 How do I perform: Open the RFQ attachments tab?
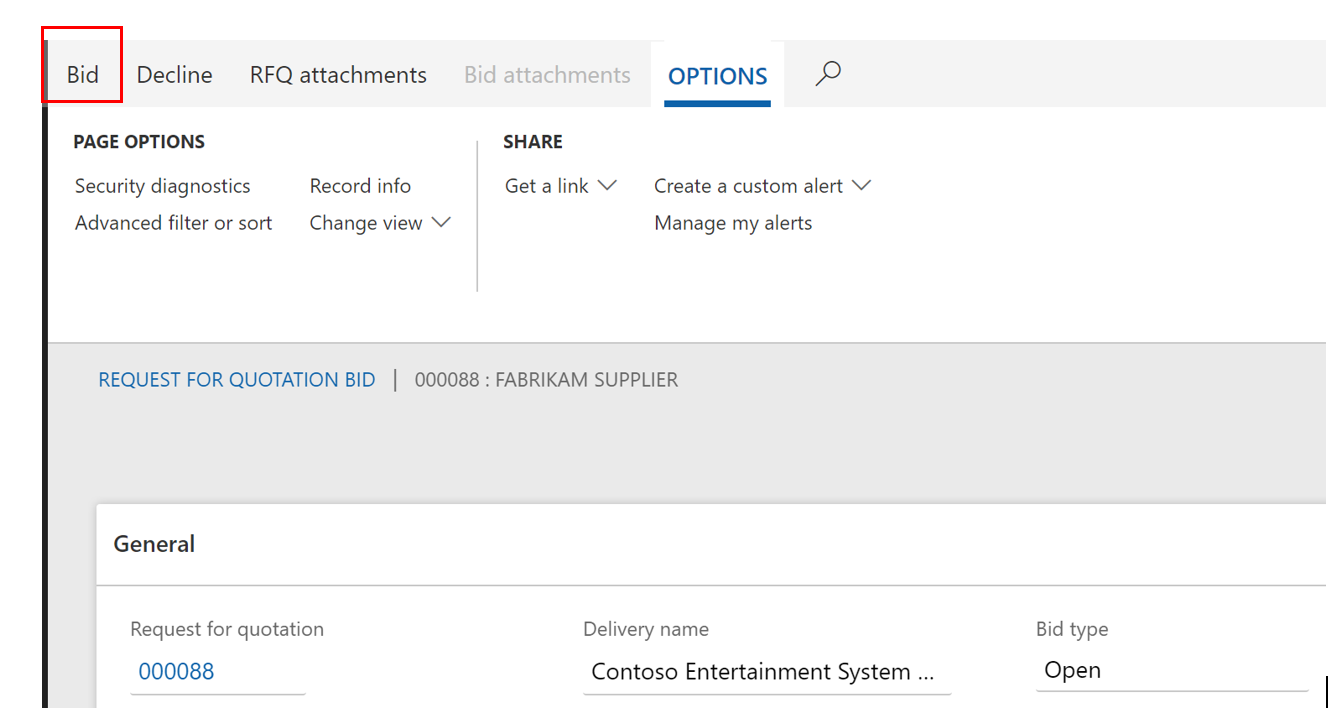pos(338,75)
